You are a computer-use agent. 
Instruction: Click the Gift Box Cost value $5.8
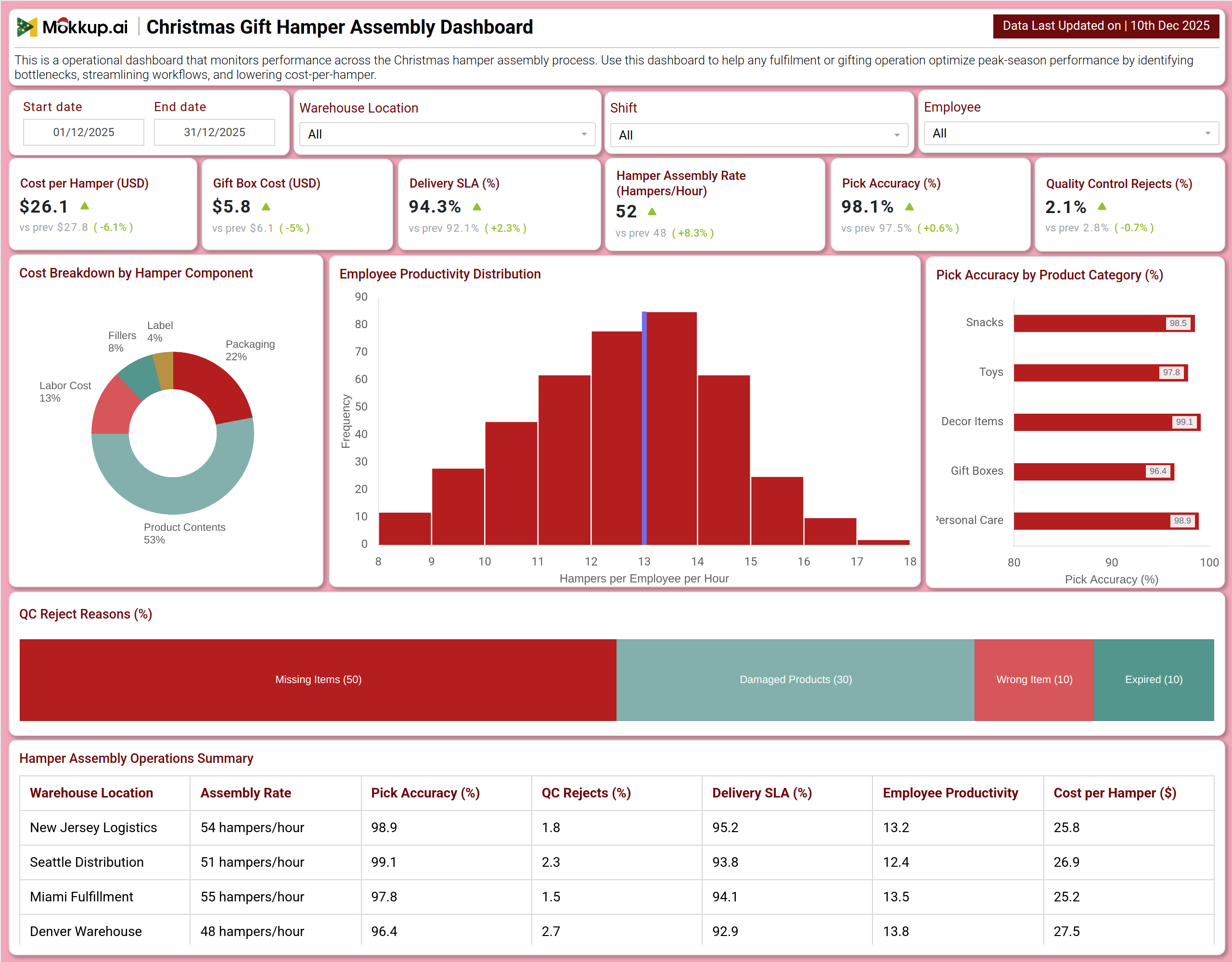point(231,206)
